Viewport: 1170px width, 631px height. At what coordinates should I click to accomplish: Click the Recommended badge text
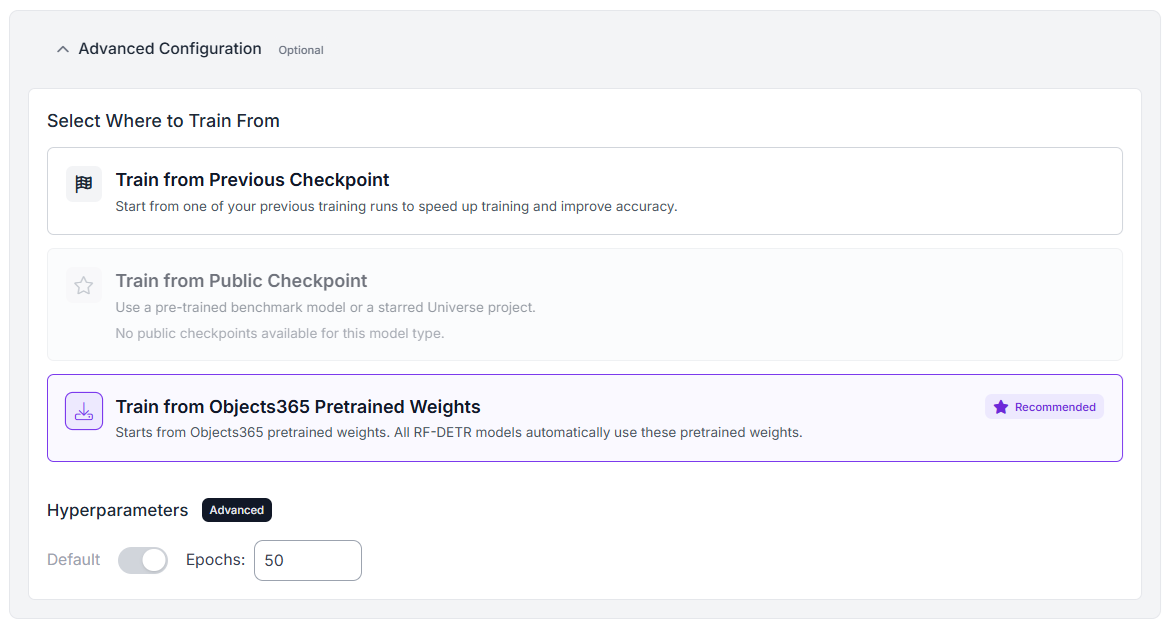[x=1055, y=407]
